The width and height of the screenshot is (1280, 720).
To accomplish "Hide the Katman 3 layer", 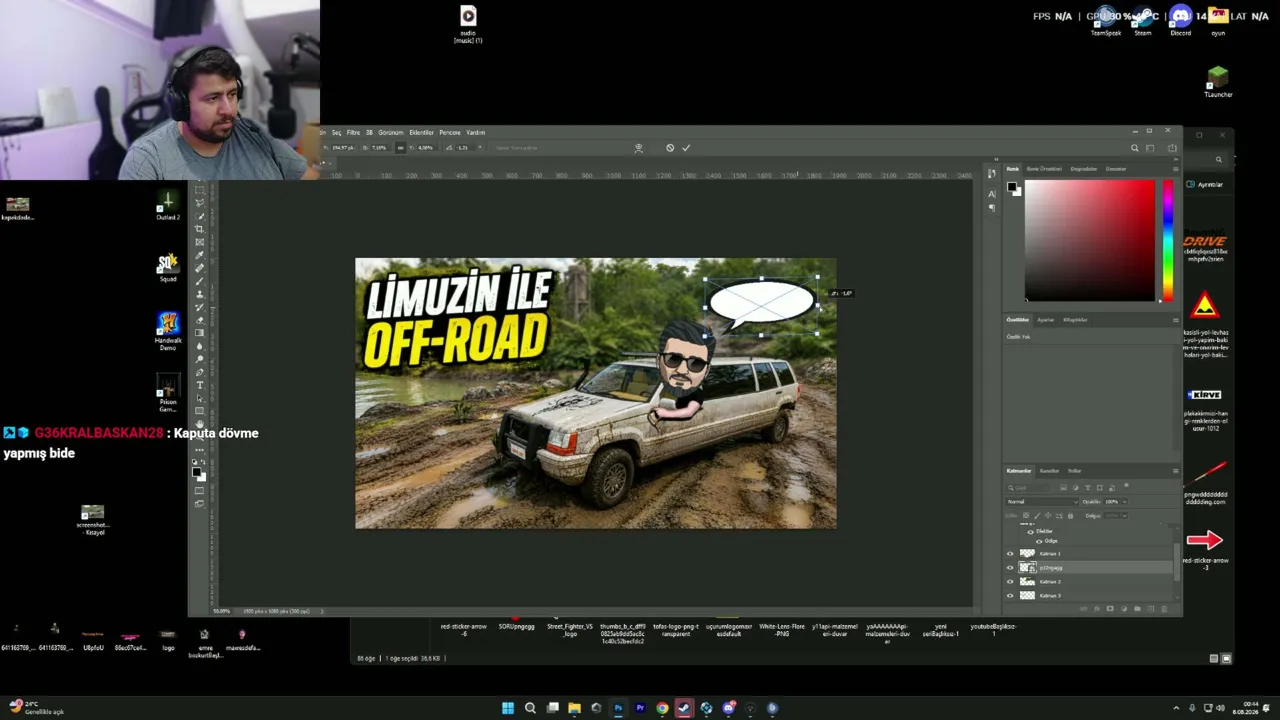I will tap(1010, 596).
